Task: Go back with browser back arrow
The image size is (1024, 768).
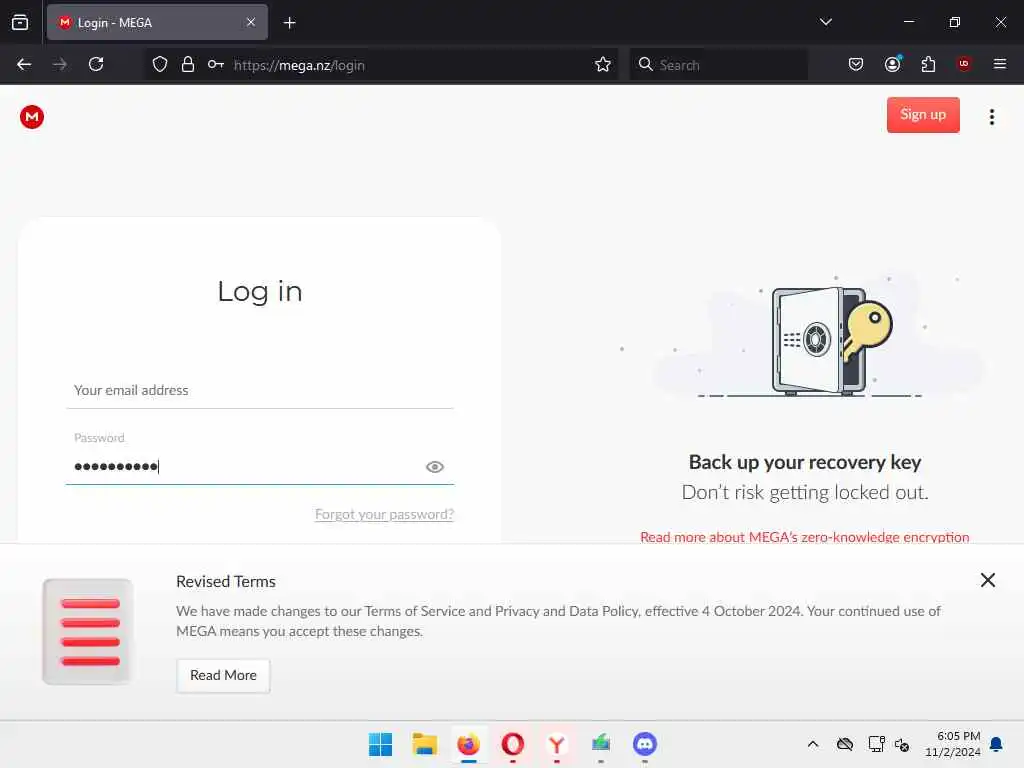Action: [x=24, y=64]
